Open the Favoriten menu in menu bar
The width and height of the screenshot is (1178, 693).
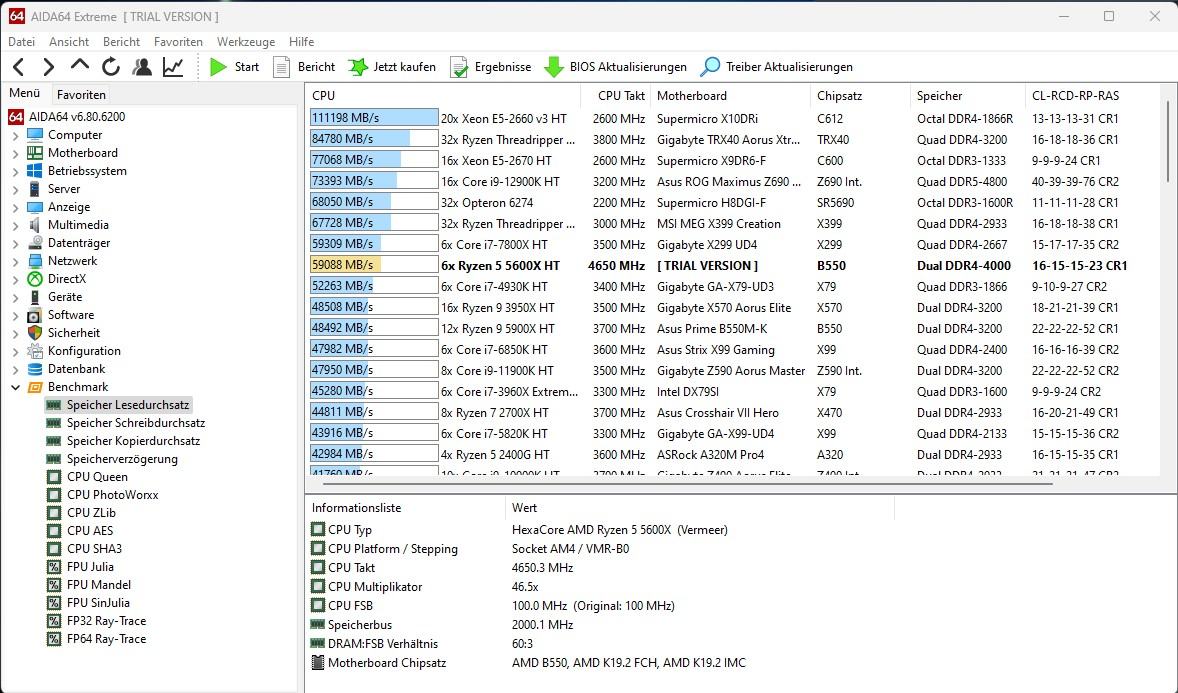coord(178,42)
